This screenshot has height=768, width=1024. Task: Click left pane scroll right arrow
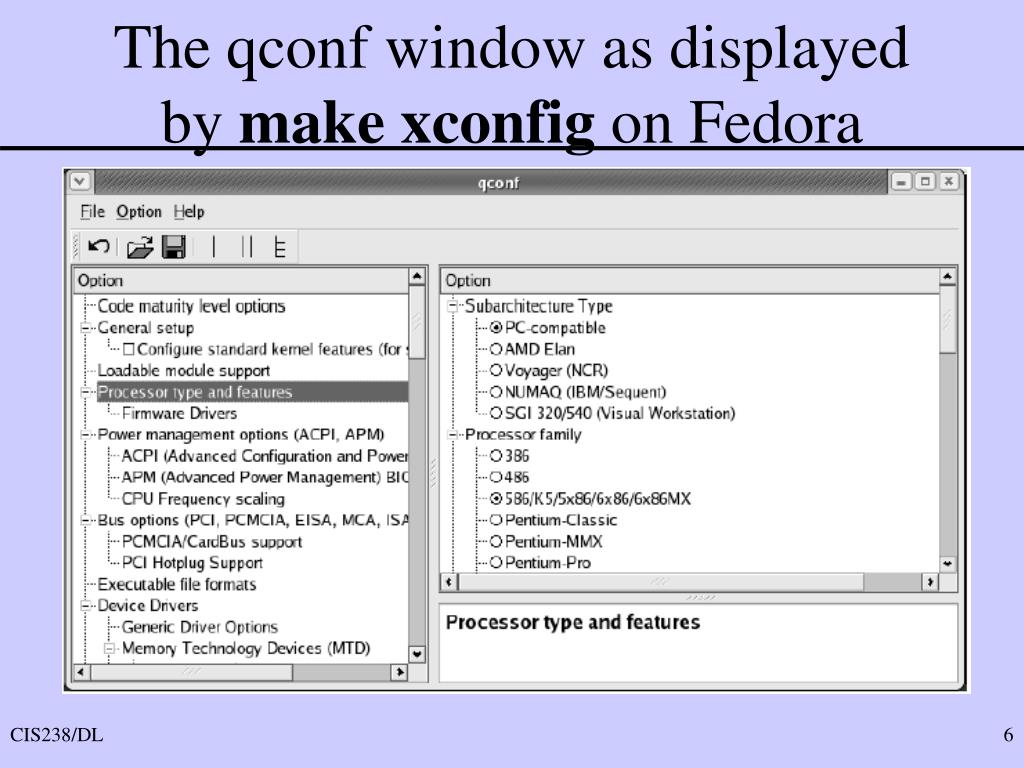(400, 672)
